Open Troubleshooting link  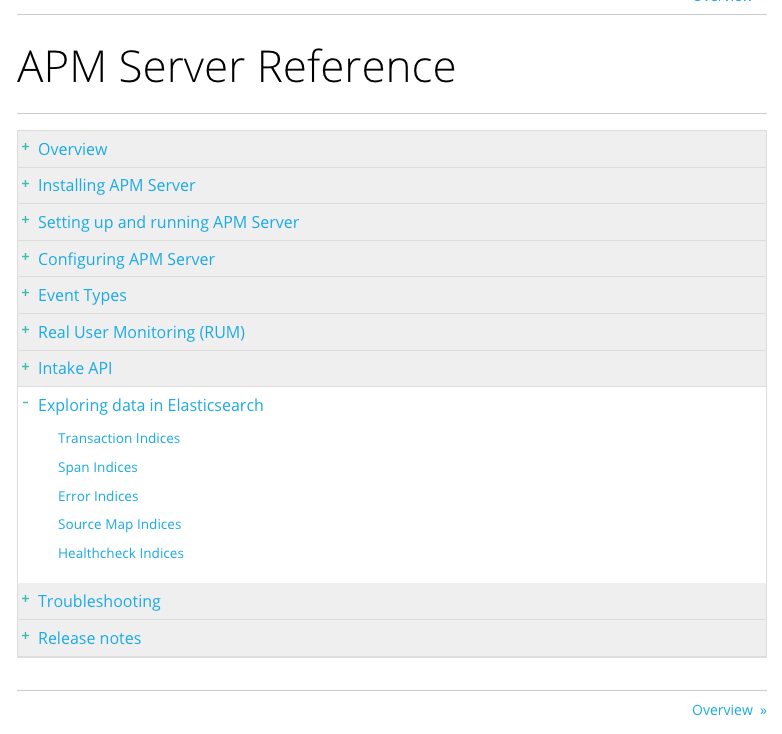pos(99,601)
